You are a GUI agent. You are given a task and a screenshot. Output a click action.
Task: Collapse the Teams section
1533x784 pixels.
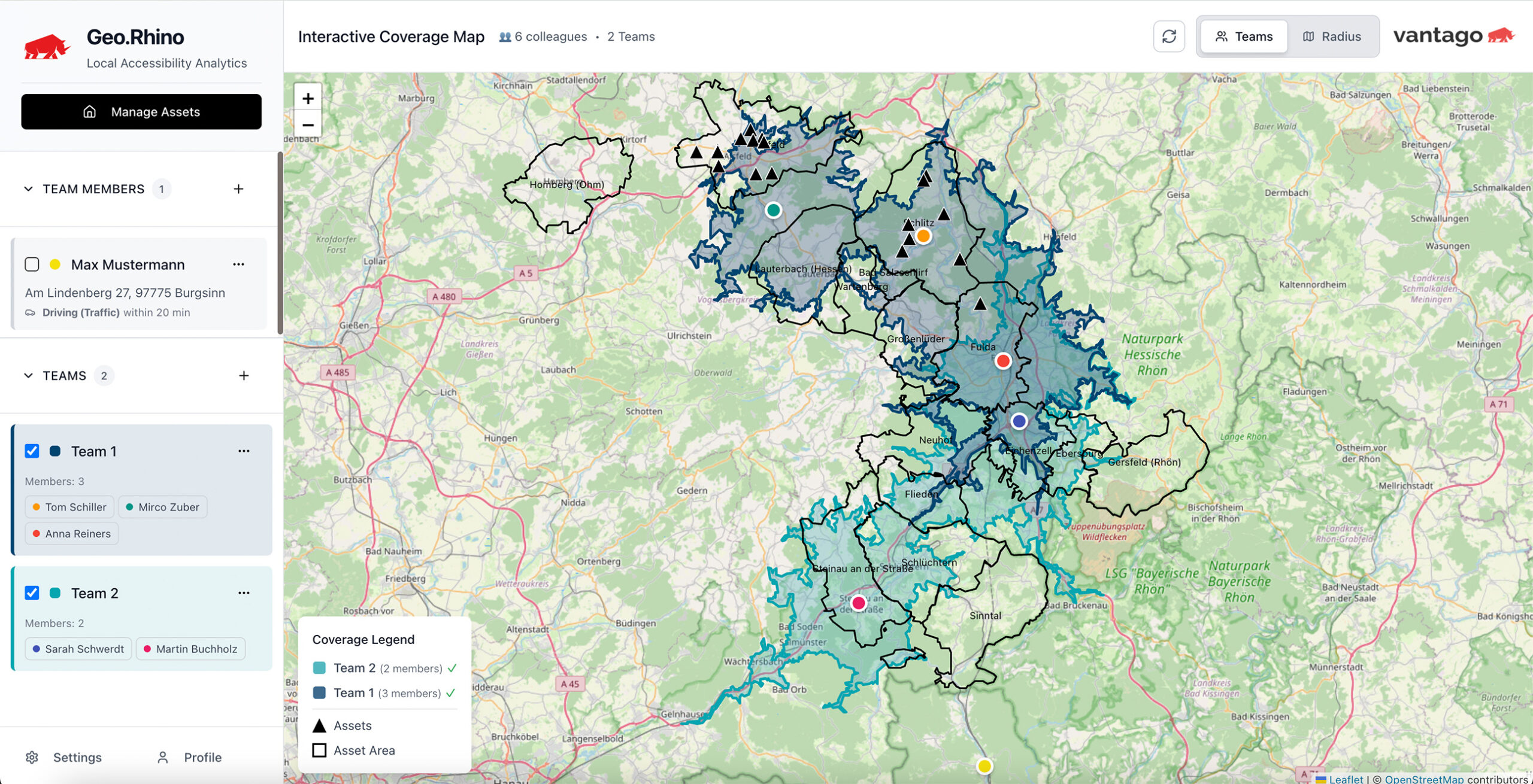point(28,376)
